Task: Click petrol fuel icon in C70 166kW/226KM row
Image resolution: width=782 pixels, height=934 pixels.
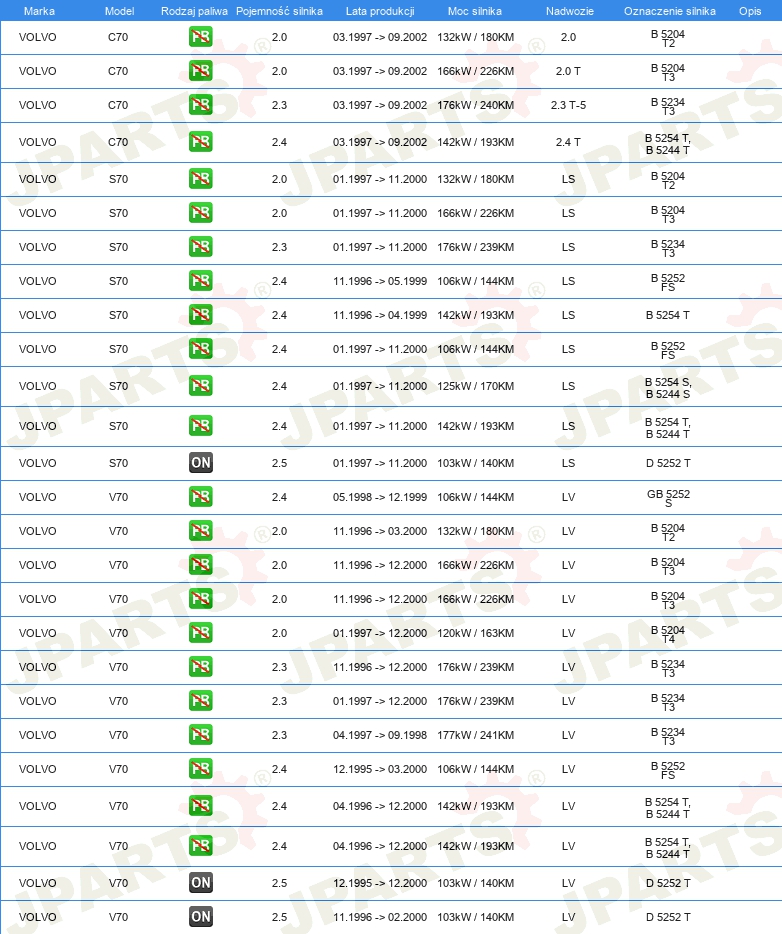Action: click(x=201, y=71)
